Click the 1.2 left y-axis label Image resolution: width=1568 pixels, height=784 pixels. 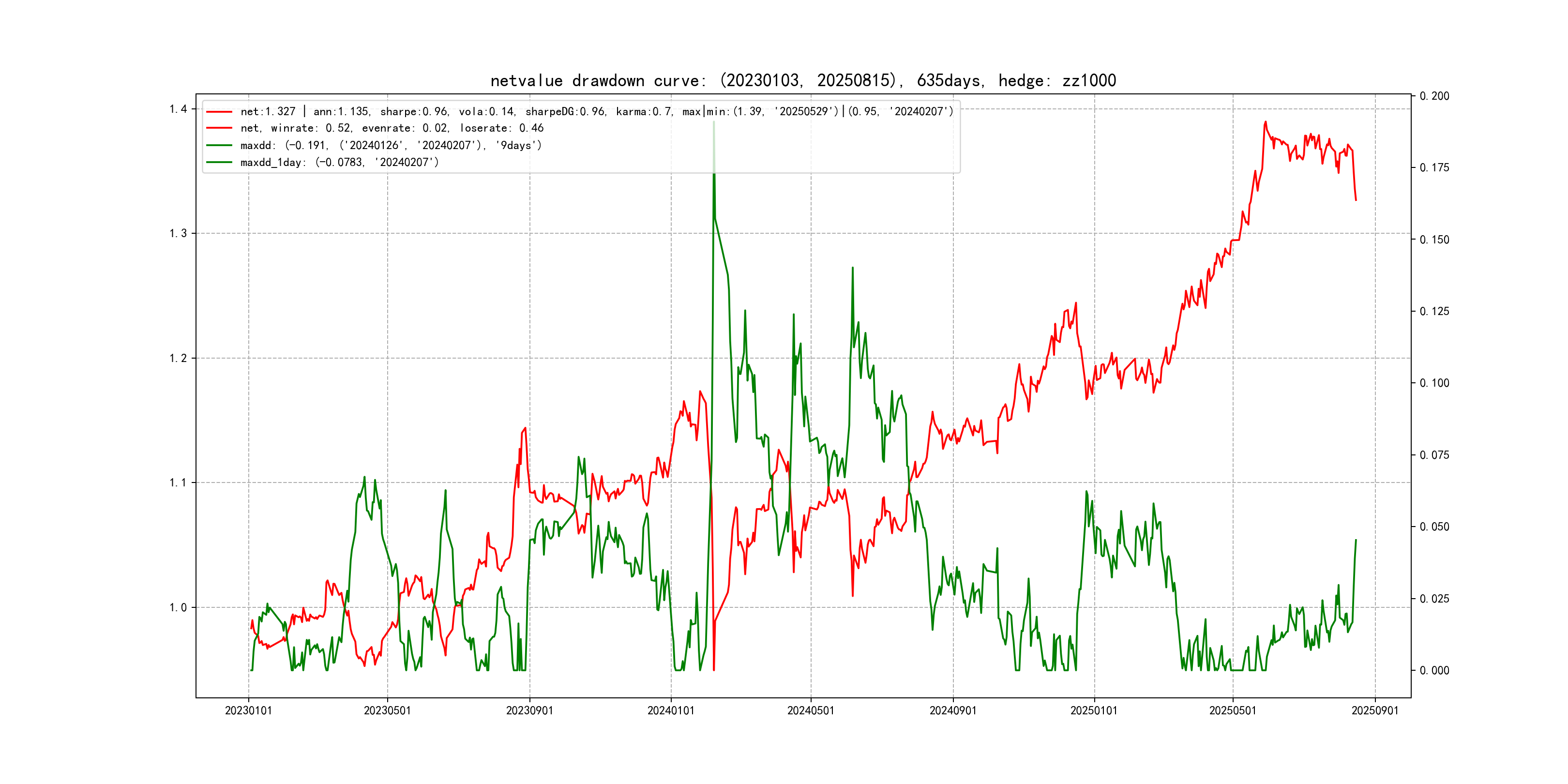tap(178, 359)
